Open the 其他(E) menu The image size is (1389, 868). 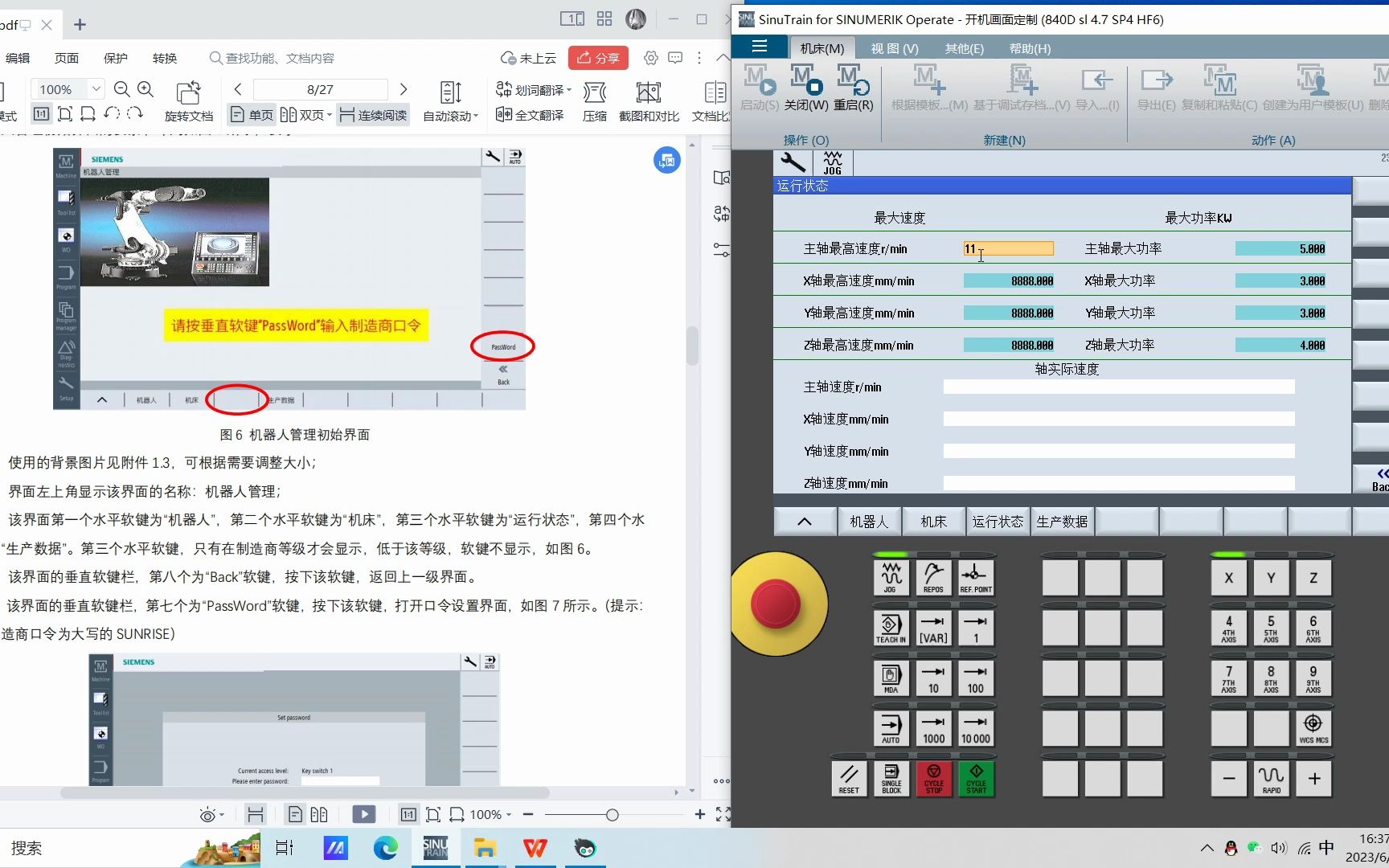pyautogui.click(x=964, y=48)
